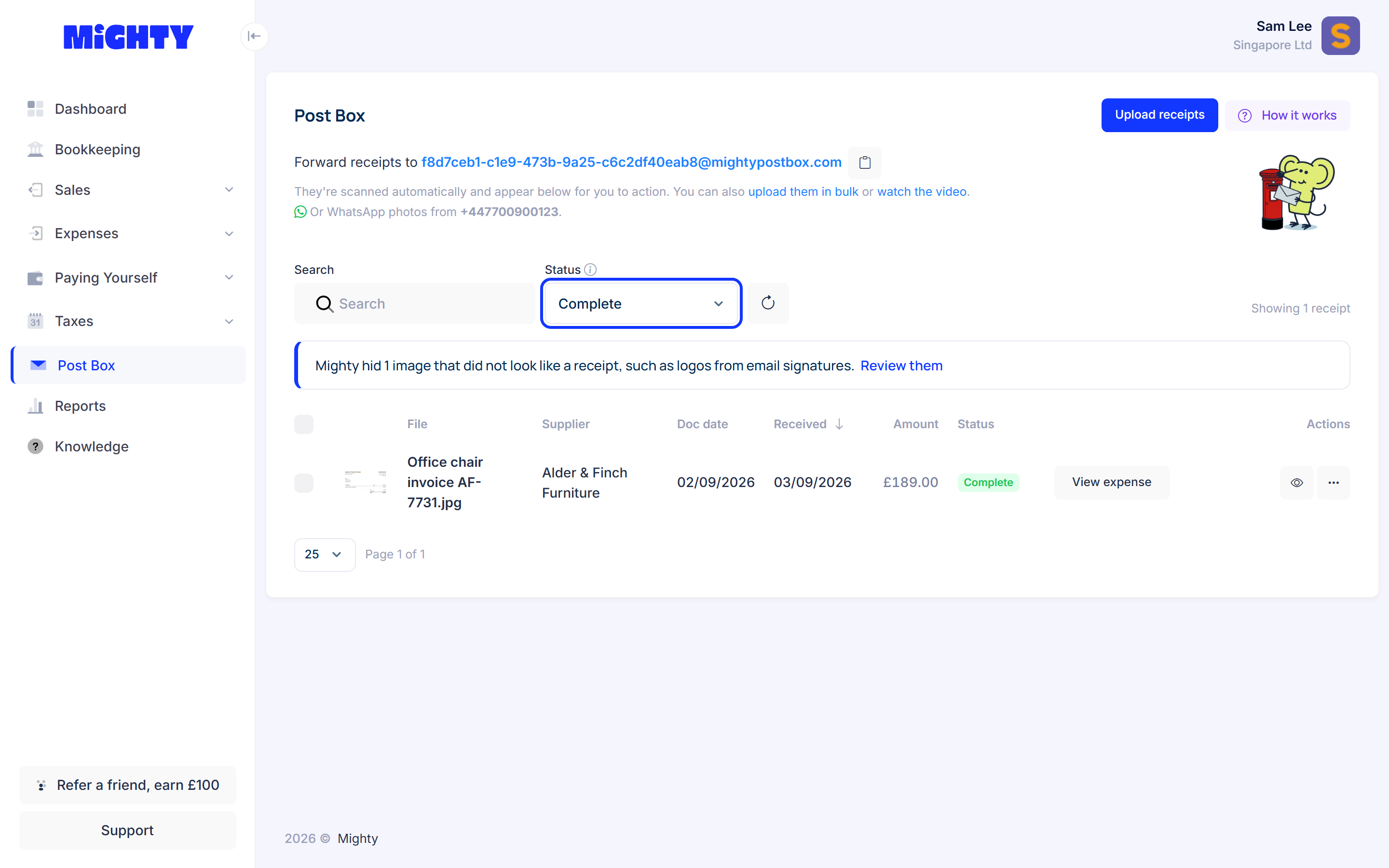Sort by the Received column arrow
The height and width of the screenshot is (868, 1389).
click(x=839, y=424)
